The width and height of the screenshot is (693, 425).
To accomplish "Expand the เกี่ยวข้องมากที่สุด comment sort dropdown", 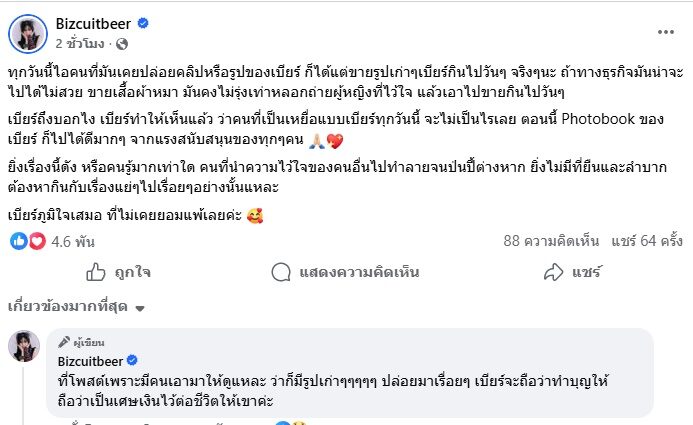I will click(x=76, y=306).
